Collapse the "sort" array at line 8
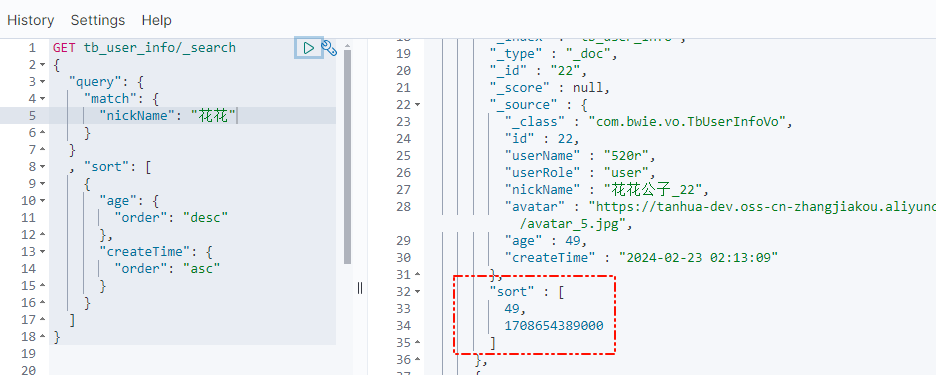The height and width of the screenshot is (375, 936). click(42, 167)
